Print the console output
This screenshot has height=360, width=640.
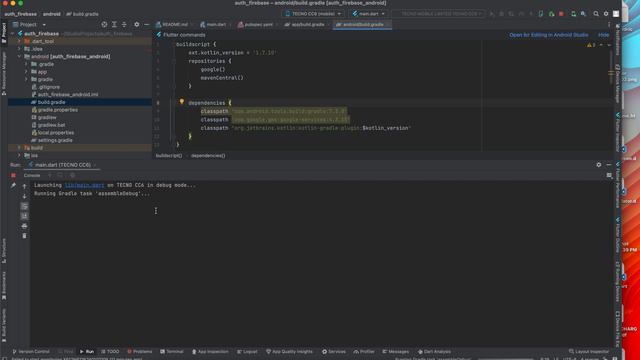(24, 226)
